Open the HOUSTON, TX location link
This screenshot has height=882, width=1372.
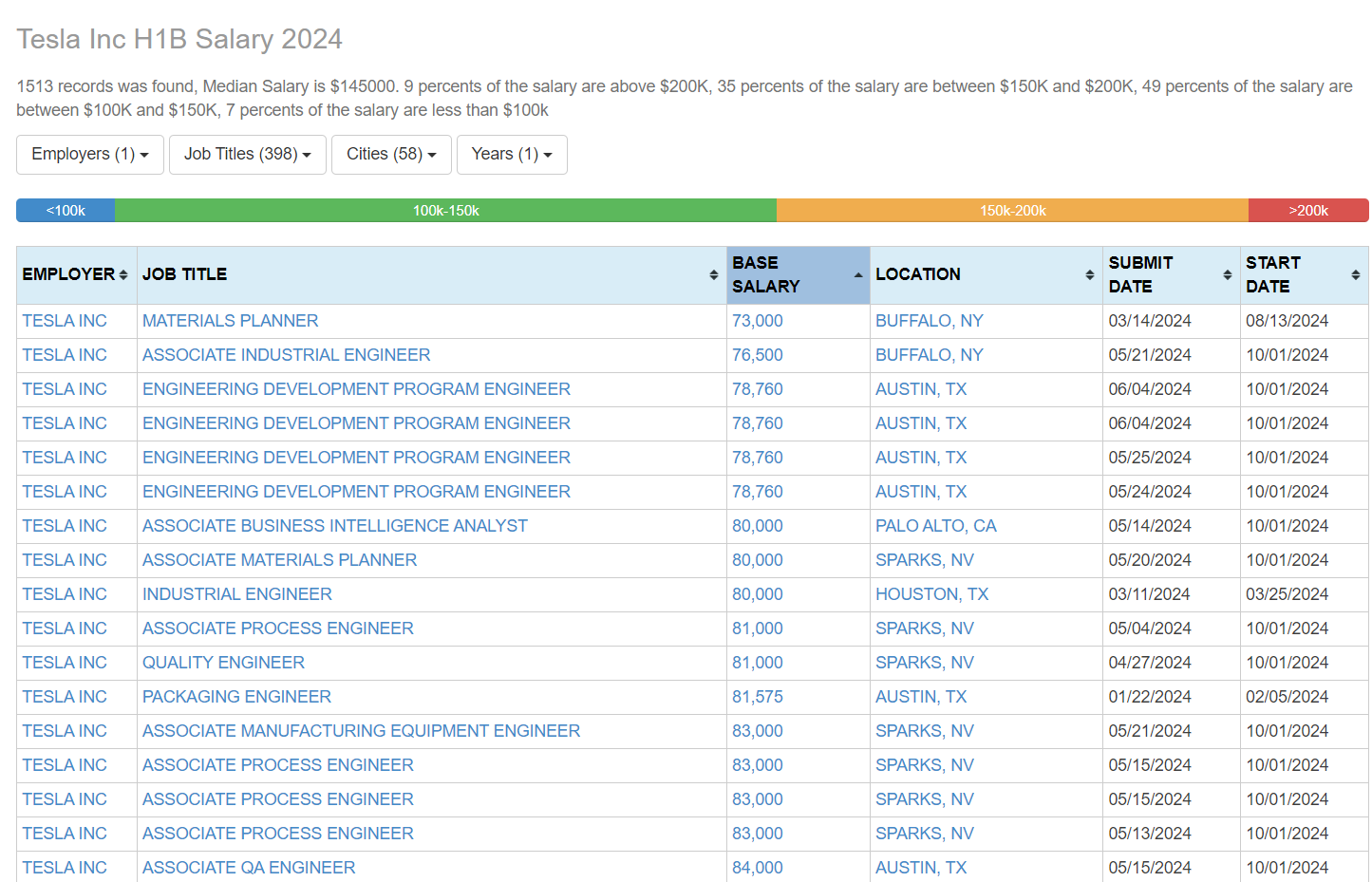tap(931, 594)
